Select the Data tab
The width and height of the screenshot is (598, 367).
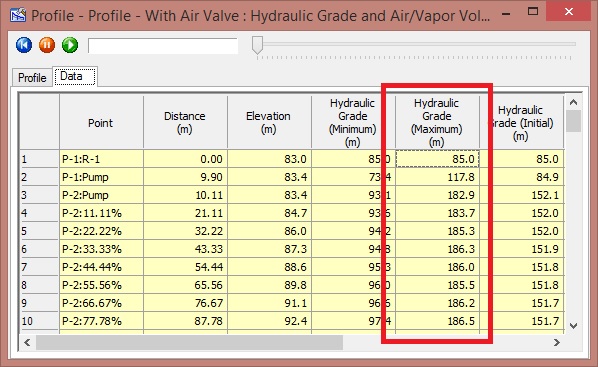point(75,76)
